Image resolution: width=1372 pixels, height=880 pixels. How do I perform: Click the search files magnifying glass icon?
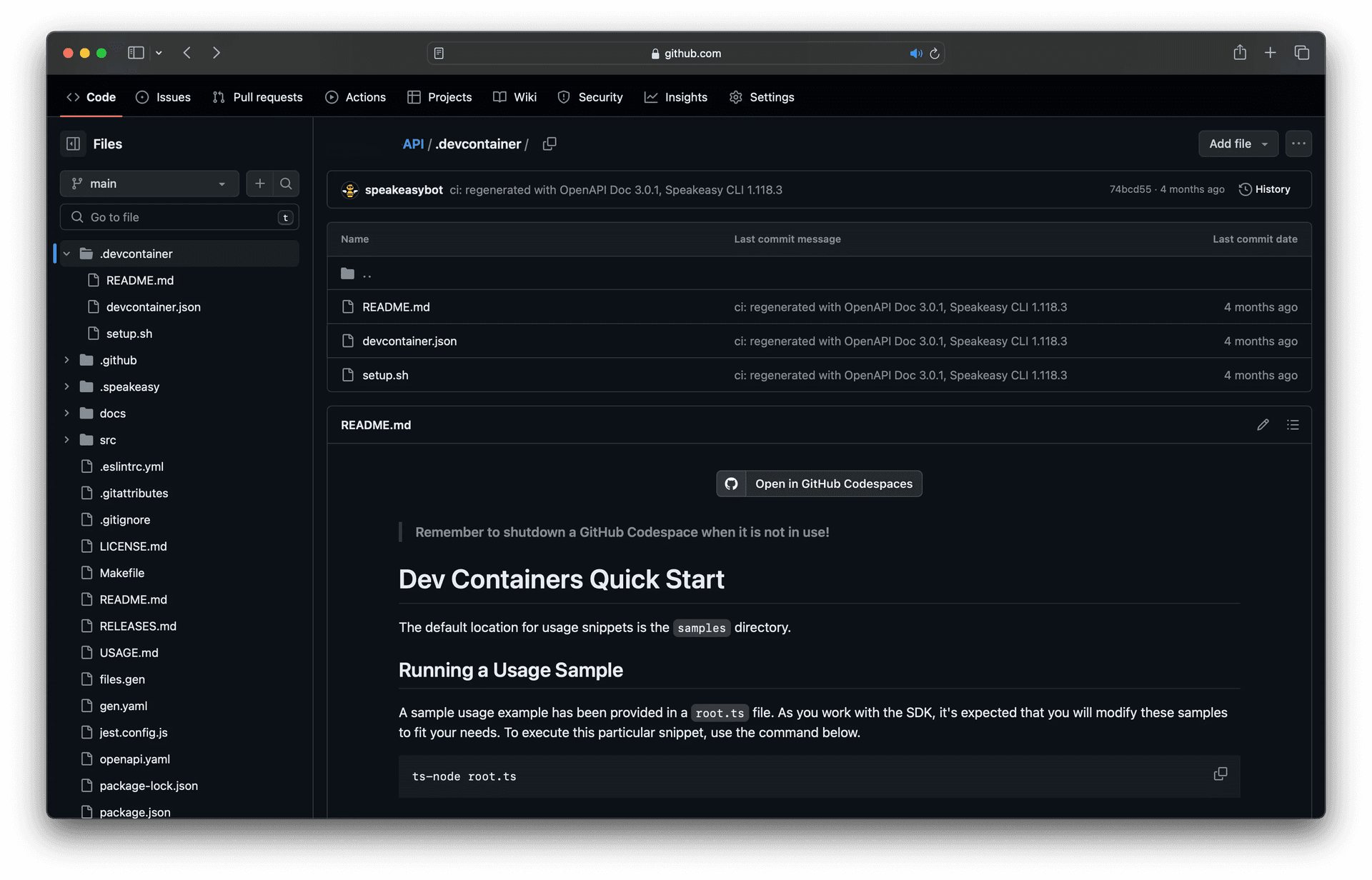tap(286, 184)
